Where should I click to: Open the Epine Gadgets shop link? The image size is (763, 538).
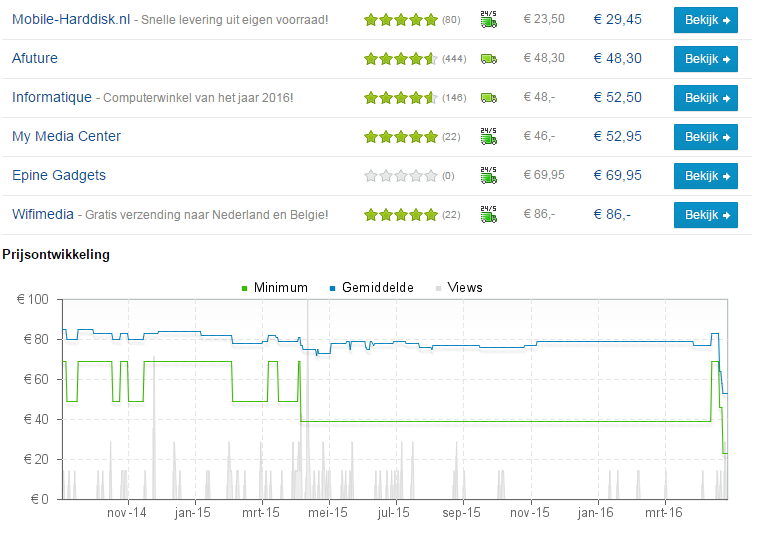59,175
